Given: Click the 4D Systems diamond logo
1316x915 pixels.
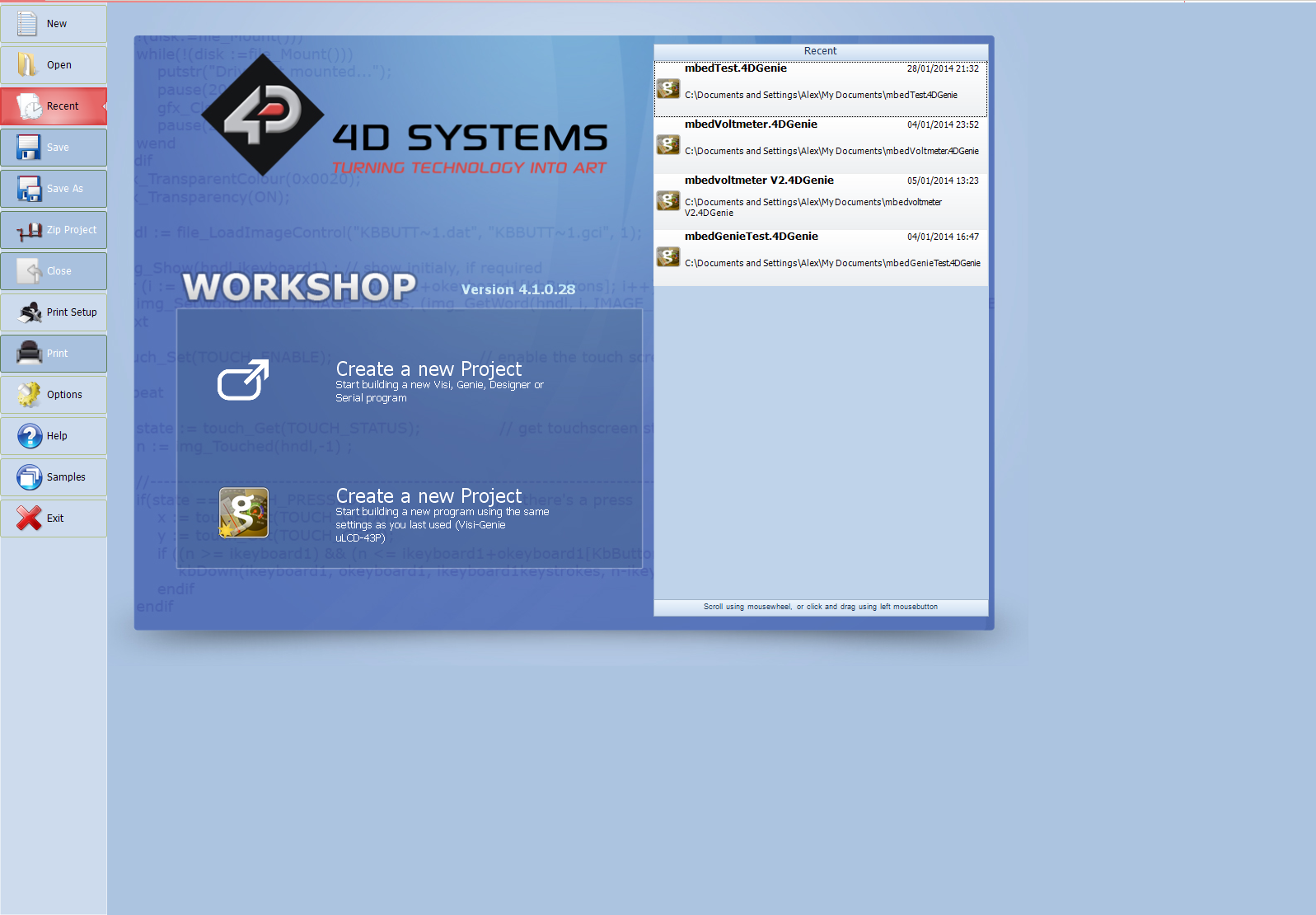Looking at the screenshot, I should 263,115.
